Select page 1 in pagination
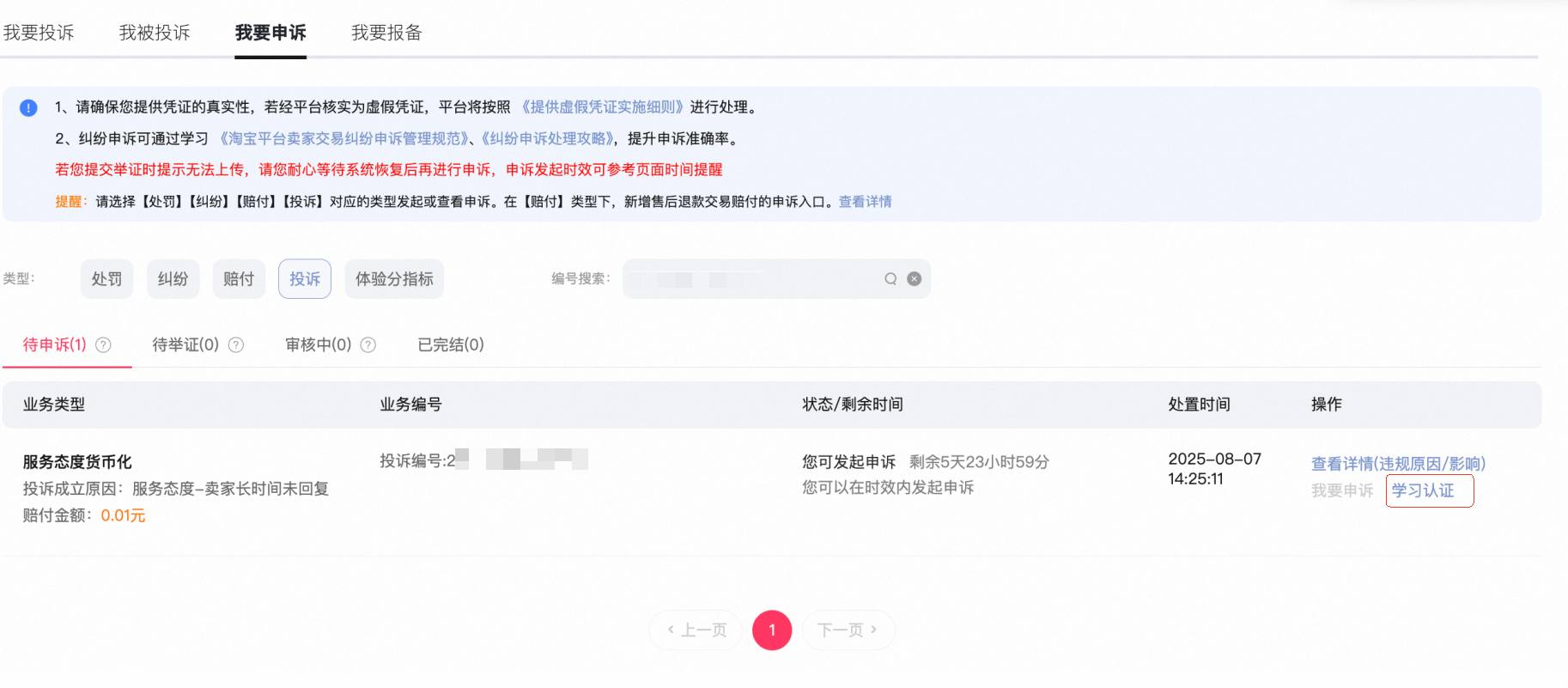The height and width of the screenshot is (688, 1568). 772,630
